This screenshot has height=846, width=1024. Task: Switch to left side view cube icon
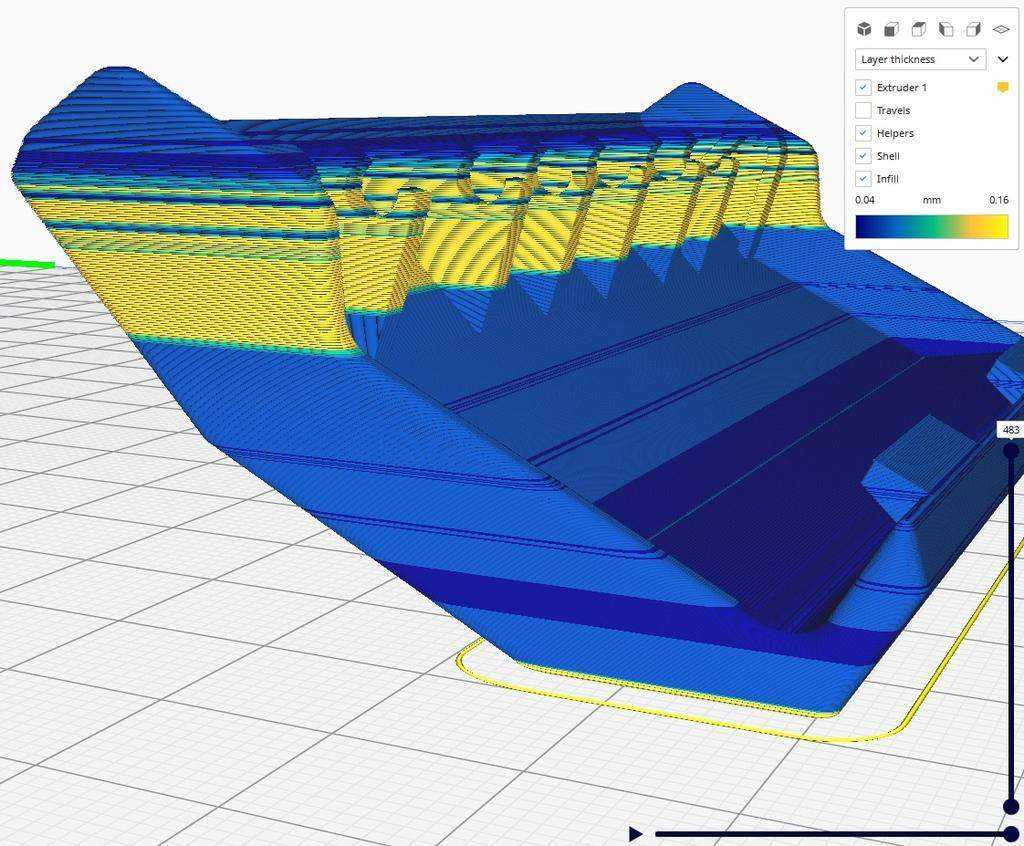(x=946, y=29)
